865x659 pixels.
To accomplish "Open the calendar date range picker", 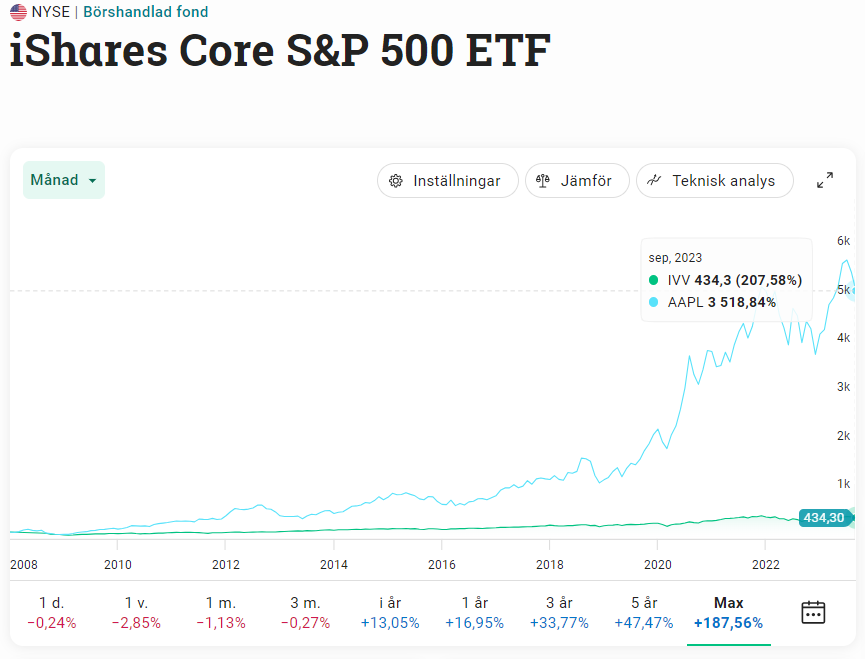I will click(x=813, y=612).
